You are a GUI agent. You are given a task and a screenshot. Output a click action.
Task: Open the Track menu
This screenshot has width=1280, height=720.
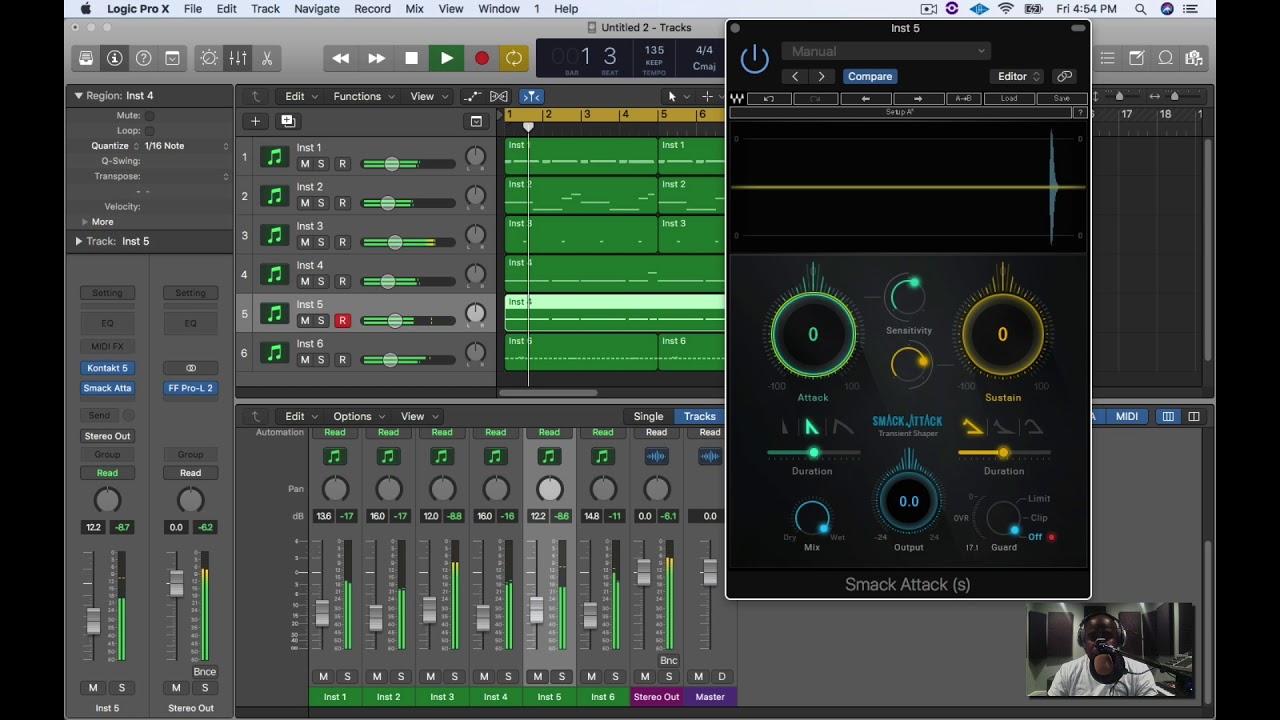click(x=265, y=9)
